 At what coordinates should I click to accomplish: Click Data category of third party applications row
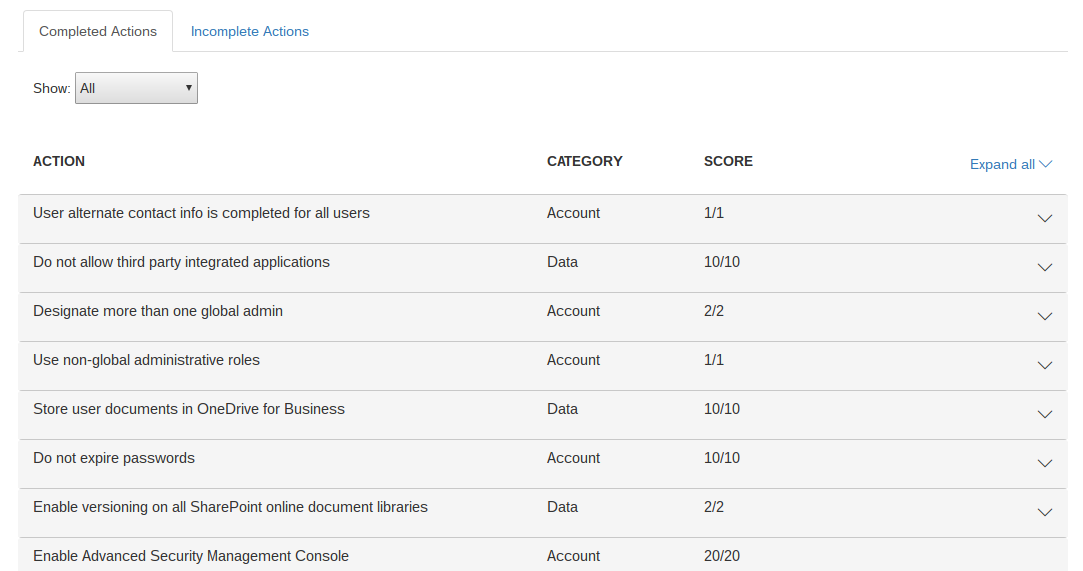click(562, 262)
